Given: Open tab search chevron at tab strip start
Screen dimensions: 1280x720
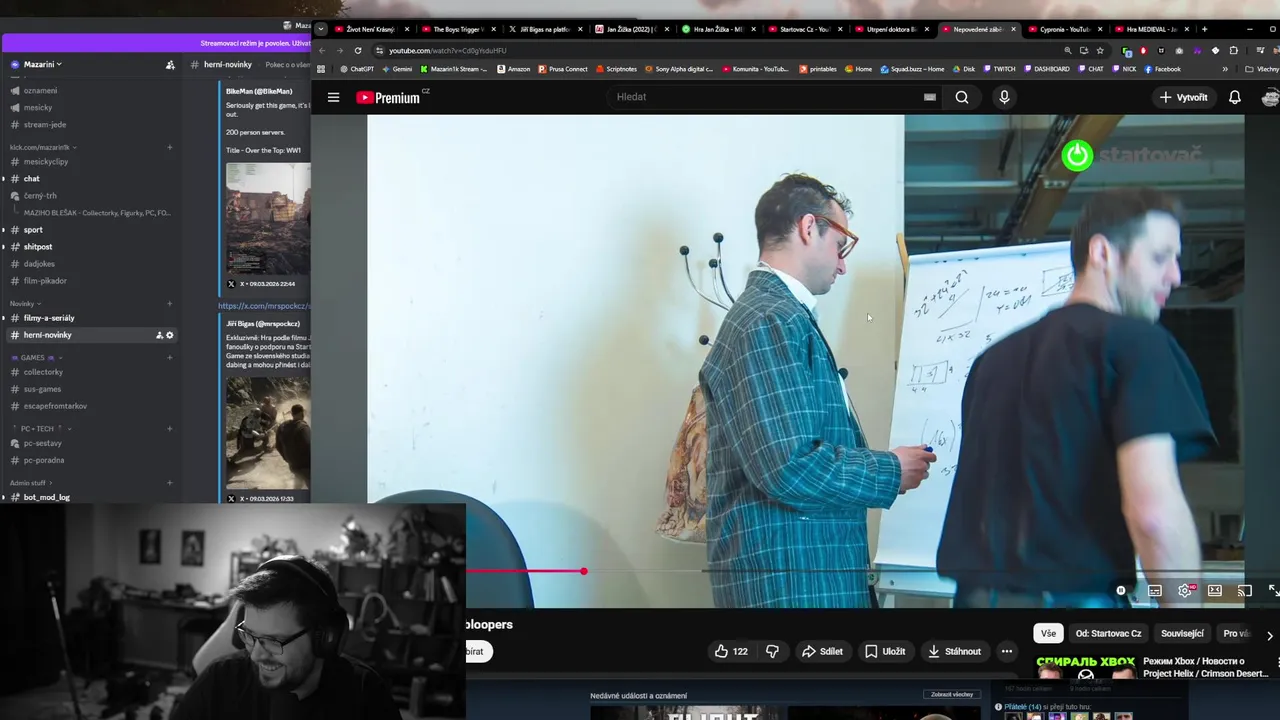Looking at the screenshot, I should (320, 29).
